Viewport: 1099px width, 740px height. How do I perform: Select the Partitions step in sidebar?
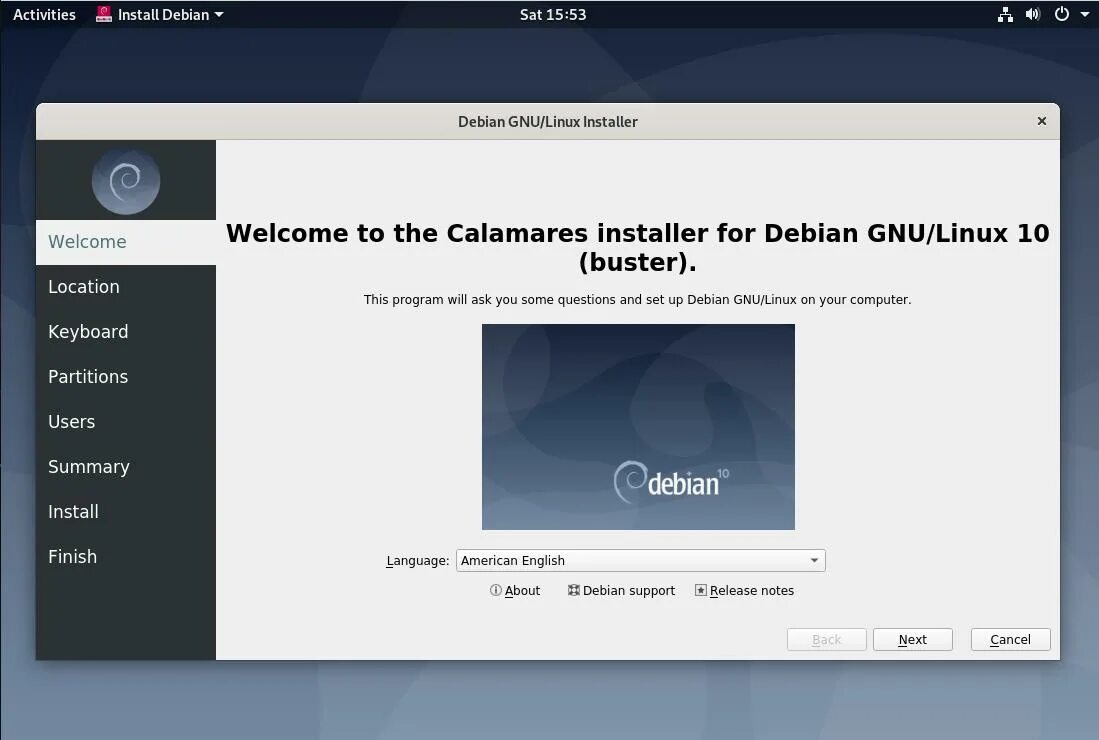pos(126,376)
